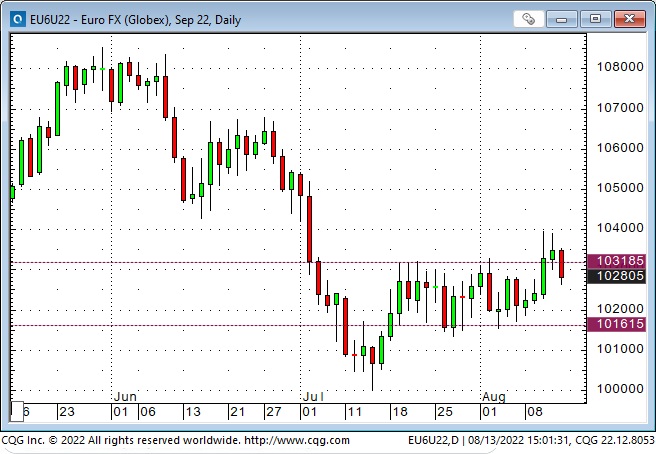The image size is (656, 454).
Task: Click the upper dashed line at 103185
Action: (299, 263)
